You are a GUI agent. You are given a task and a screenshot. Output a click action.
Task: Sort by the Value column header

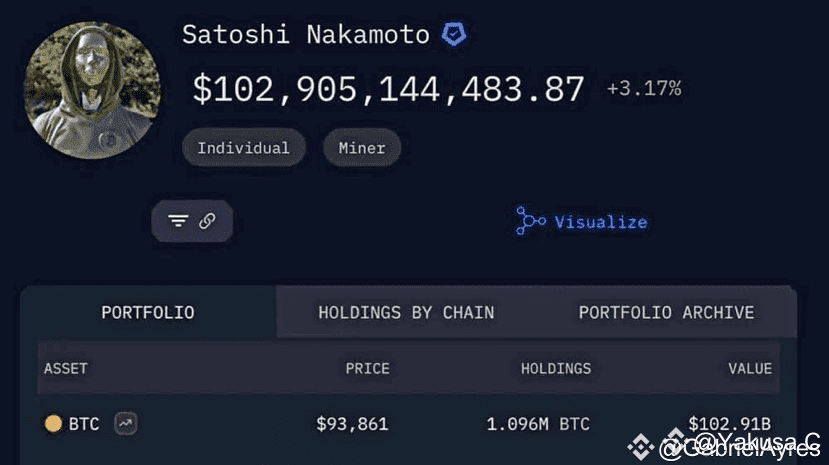(x=750, y=368)
